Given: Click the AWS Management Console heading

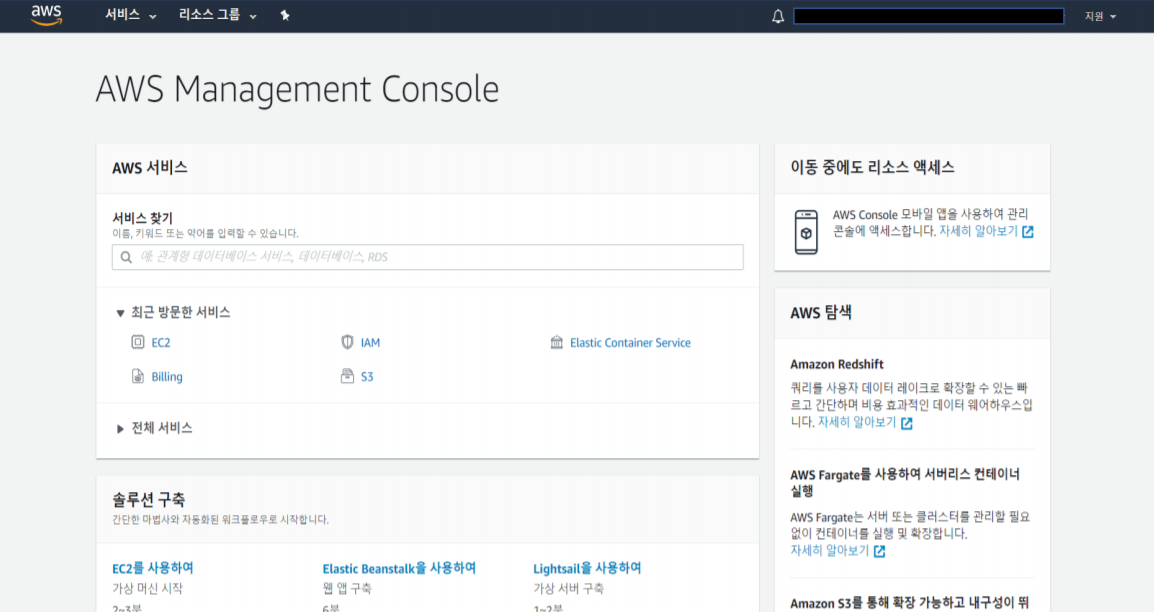Looking at the screenshot, I should pos(297,89).
